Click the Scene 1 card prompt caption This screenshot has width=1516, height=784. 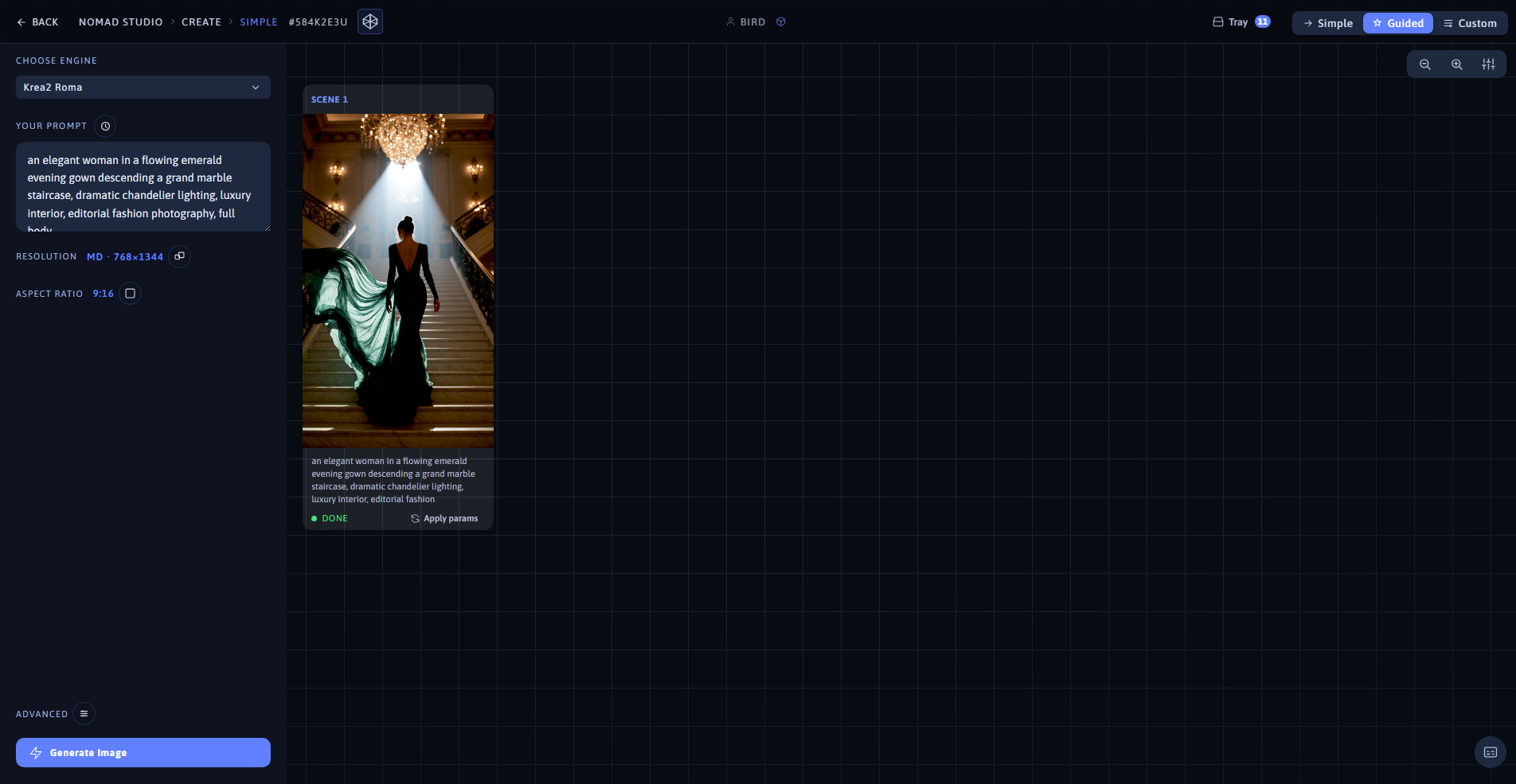point(393,480)
